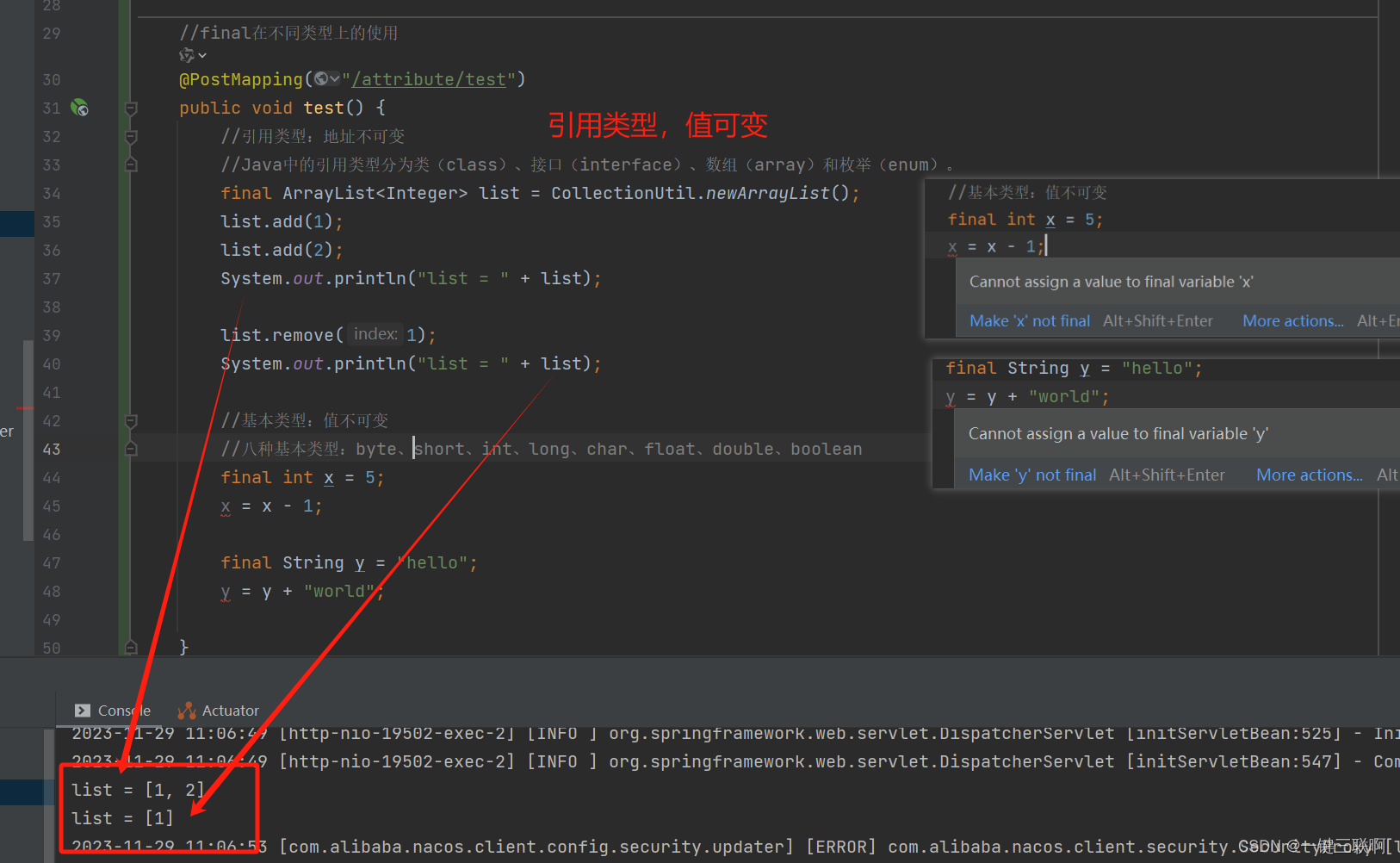Click the lock-style gutter icon at line 33
This screenshot has width=1400, height=863.
coord(130,164)
